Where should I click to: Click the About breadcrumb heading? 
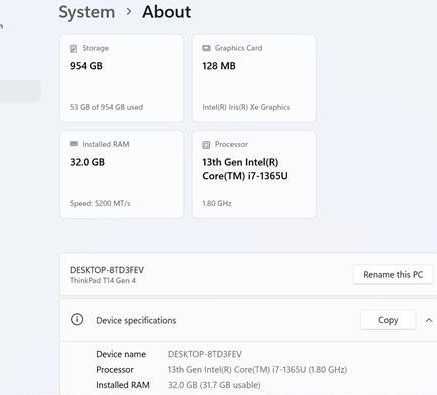(166, 12)
